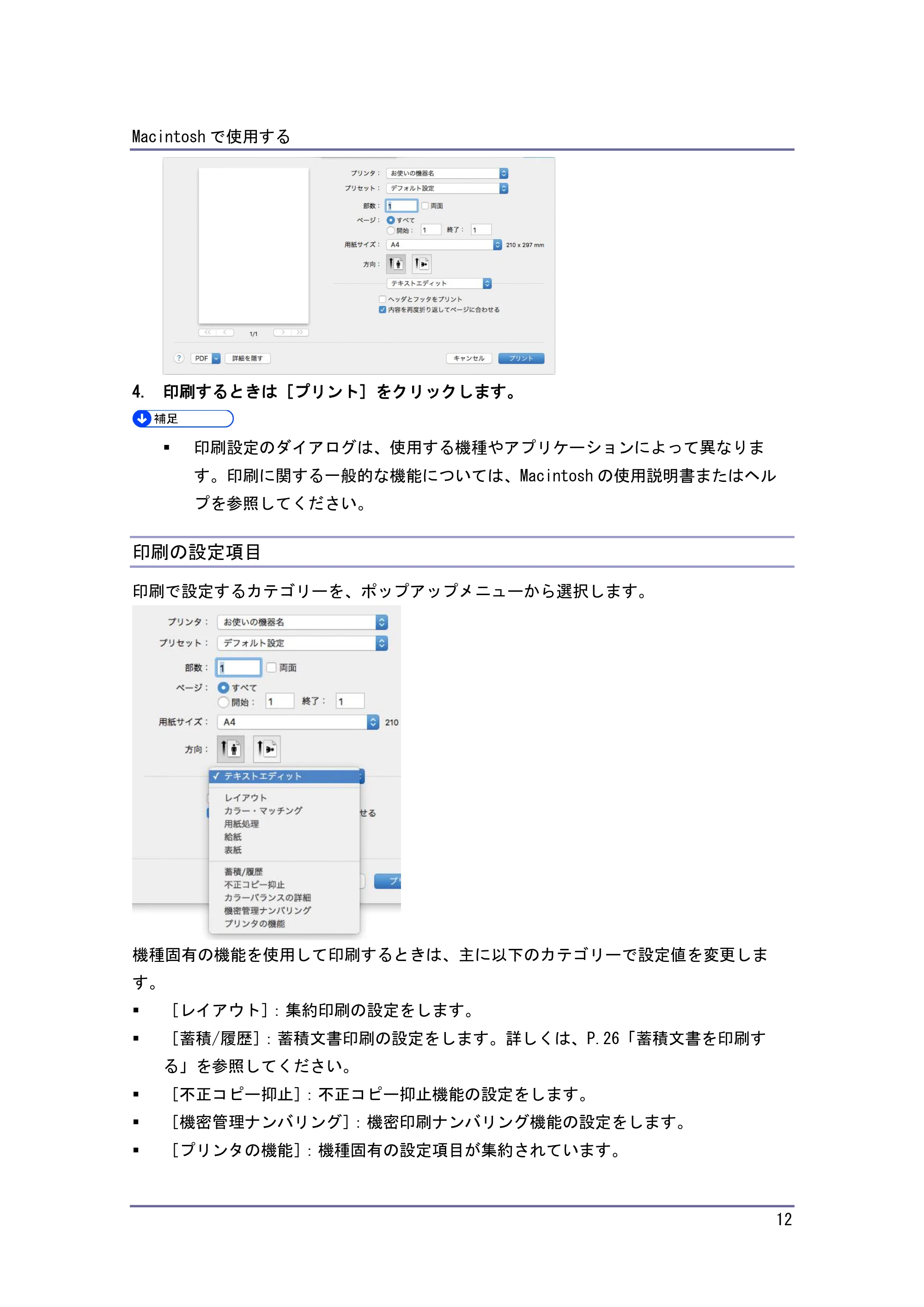Screen dimensions: 924x1307
Task: Open 用紙サイズ dropdown in popup-menu dialog
Action: click(298, 722)
